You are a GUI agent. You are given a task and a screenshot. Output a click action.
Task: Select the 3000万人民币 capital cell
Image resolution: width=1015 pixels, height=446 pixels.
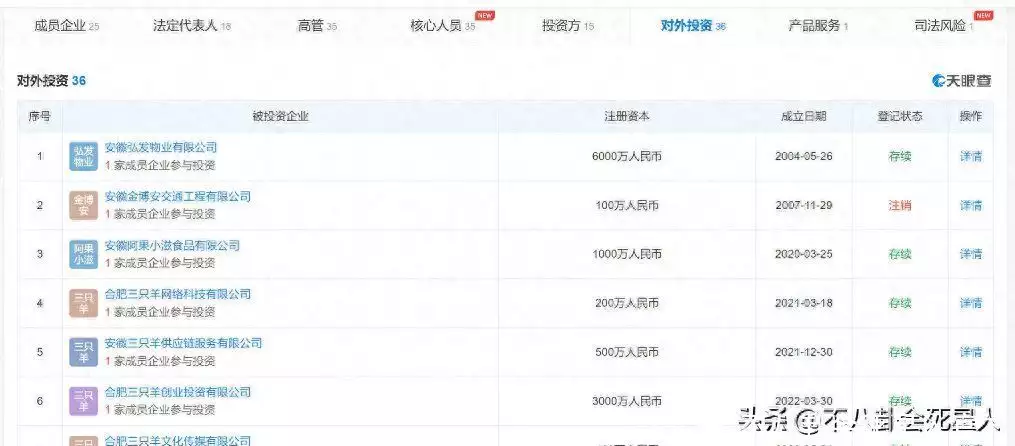(x=627, y=401)
